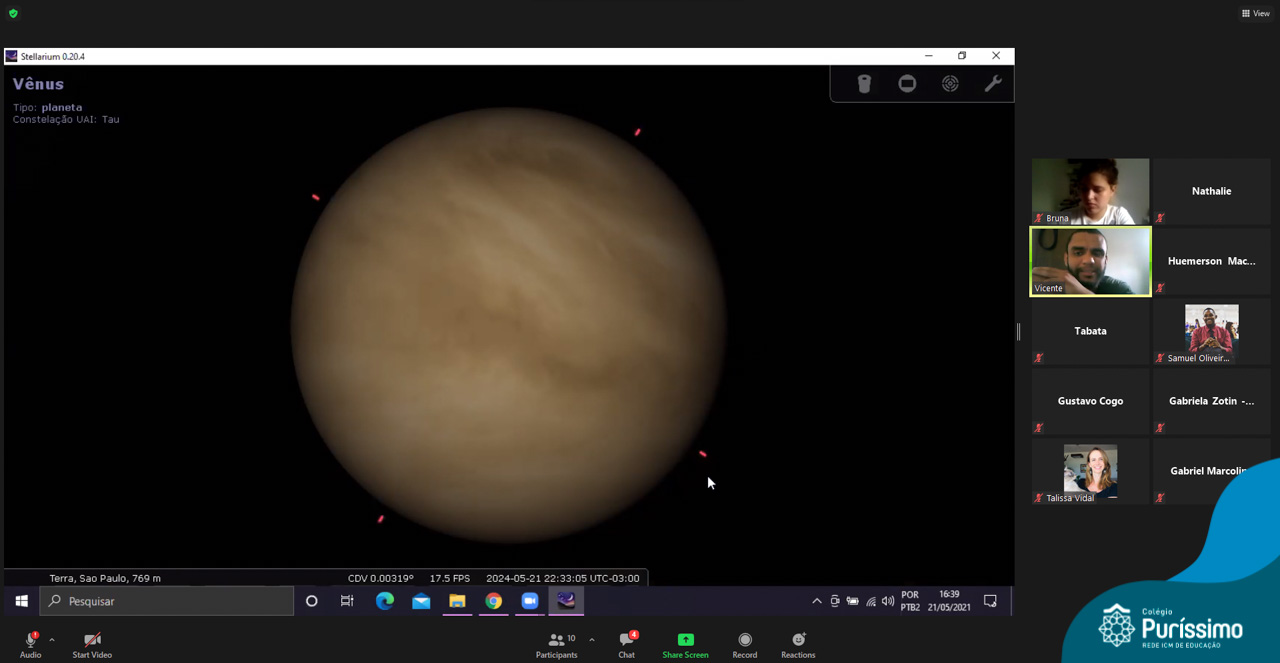Open the Zoom Chat panel
Screen dimensions: 1280x663
[x=626, y=644]
